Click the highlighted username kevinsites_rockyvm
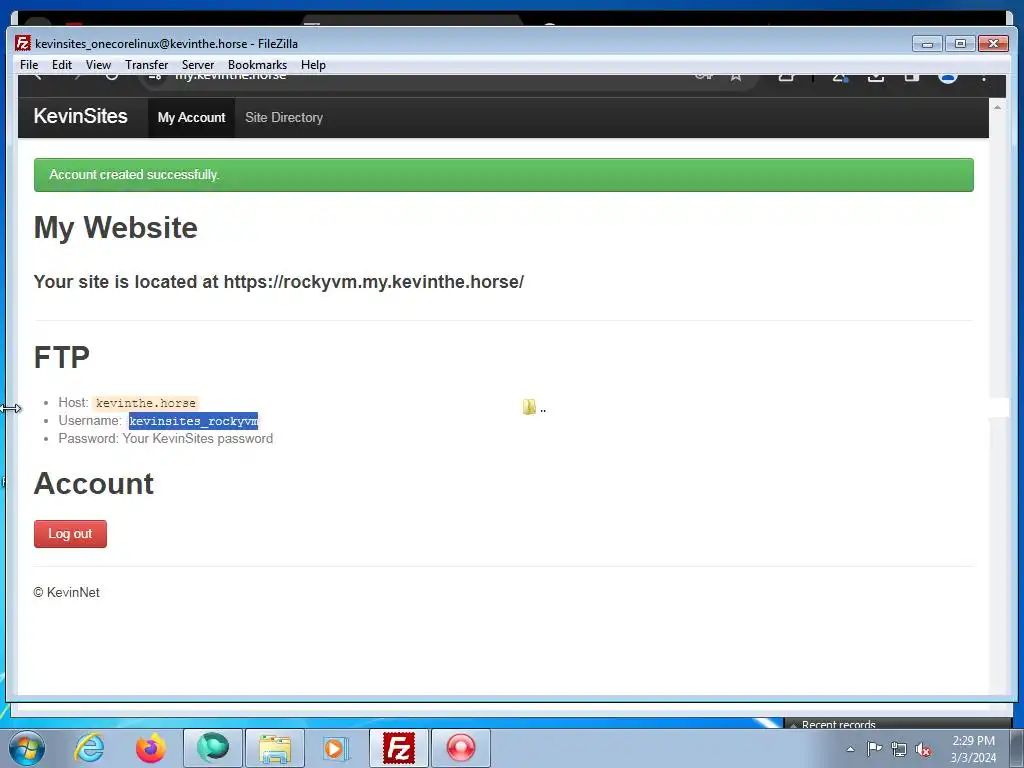Viewport: 1024px width, 768px height. [x=193, y=421]
